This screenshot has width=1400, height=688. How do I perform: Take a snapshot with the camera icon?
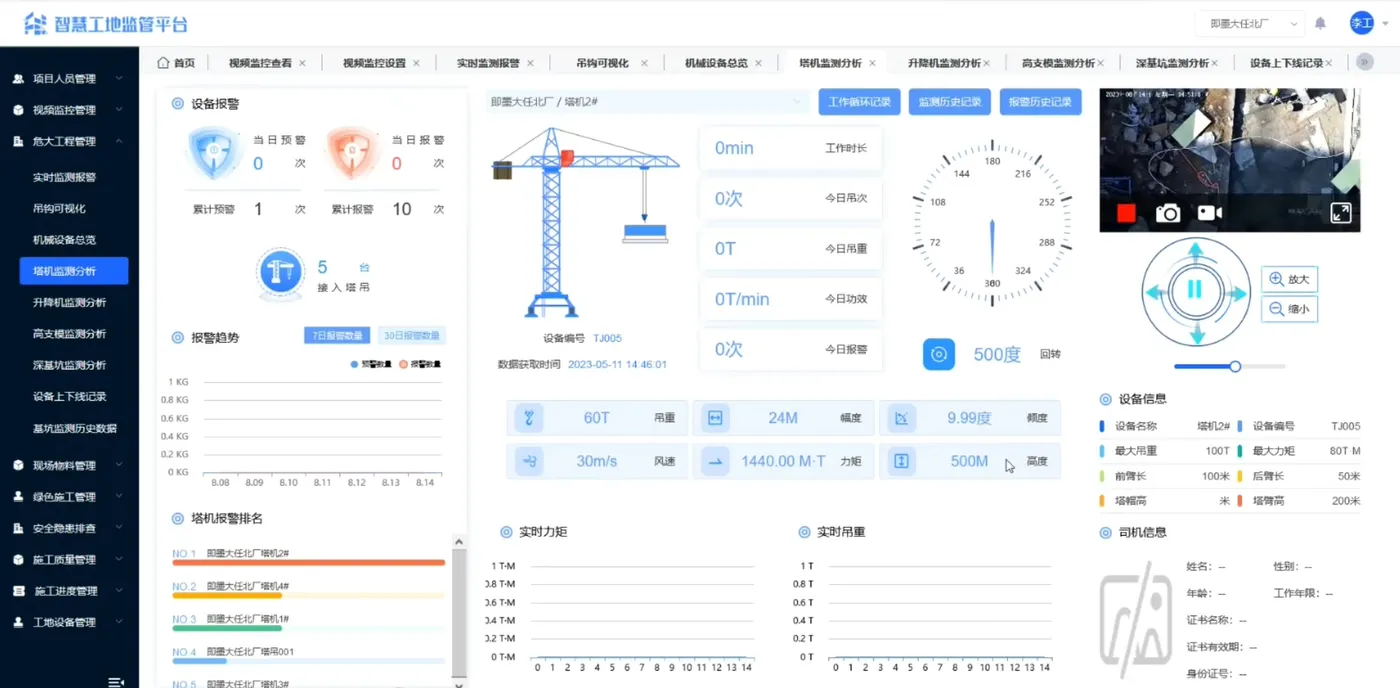1167,213
